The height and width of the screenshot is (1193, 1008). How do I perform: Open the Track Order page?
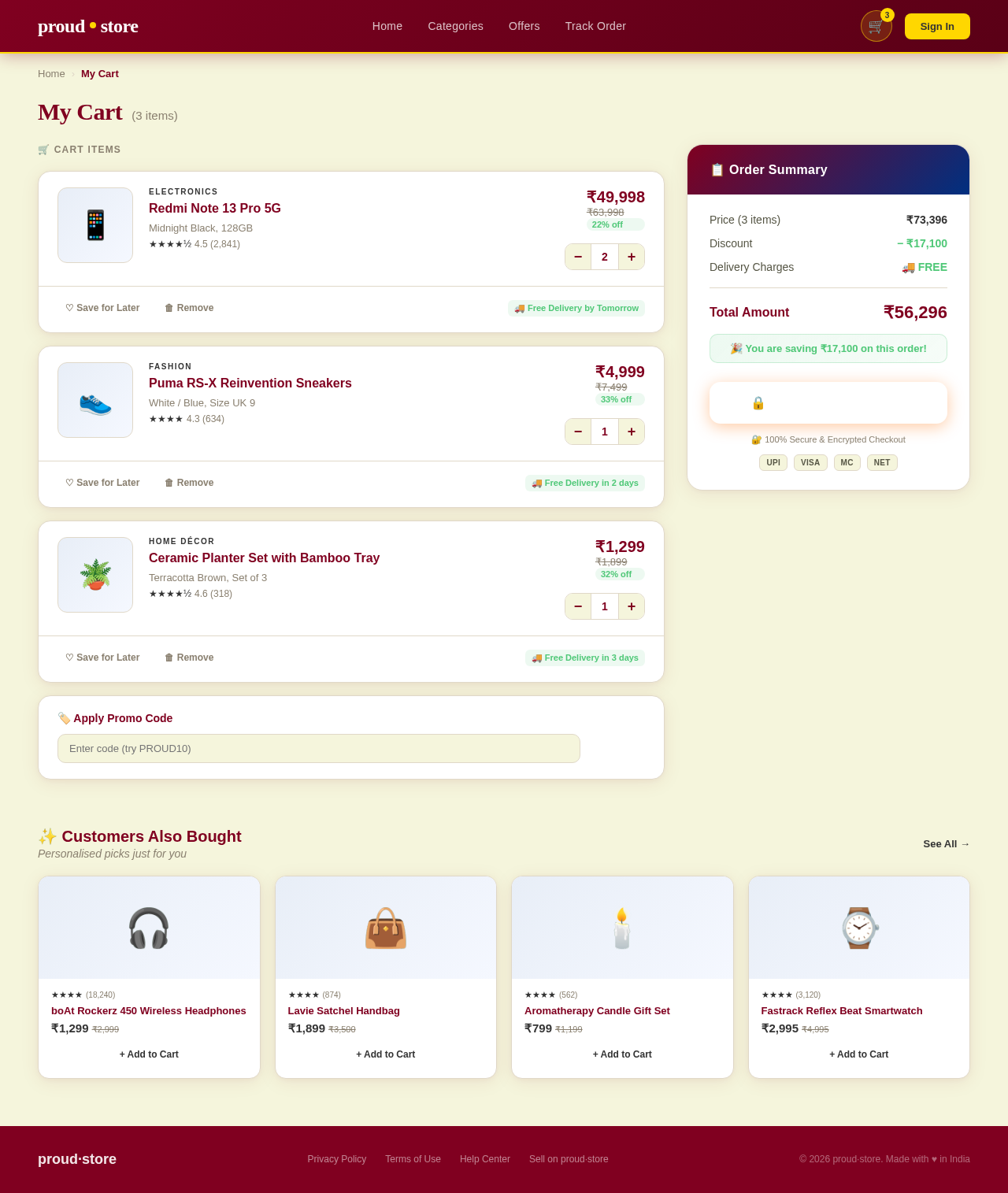click(595, 26)
